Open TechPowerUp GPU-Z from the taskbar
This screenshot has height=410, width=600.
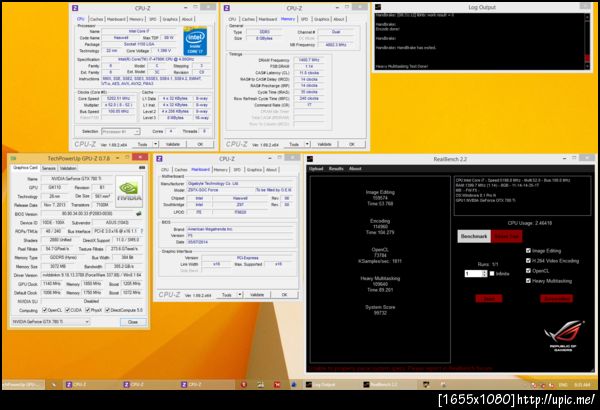click(23, 384)
